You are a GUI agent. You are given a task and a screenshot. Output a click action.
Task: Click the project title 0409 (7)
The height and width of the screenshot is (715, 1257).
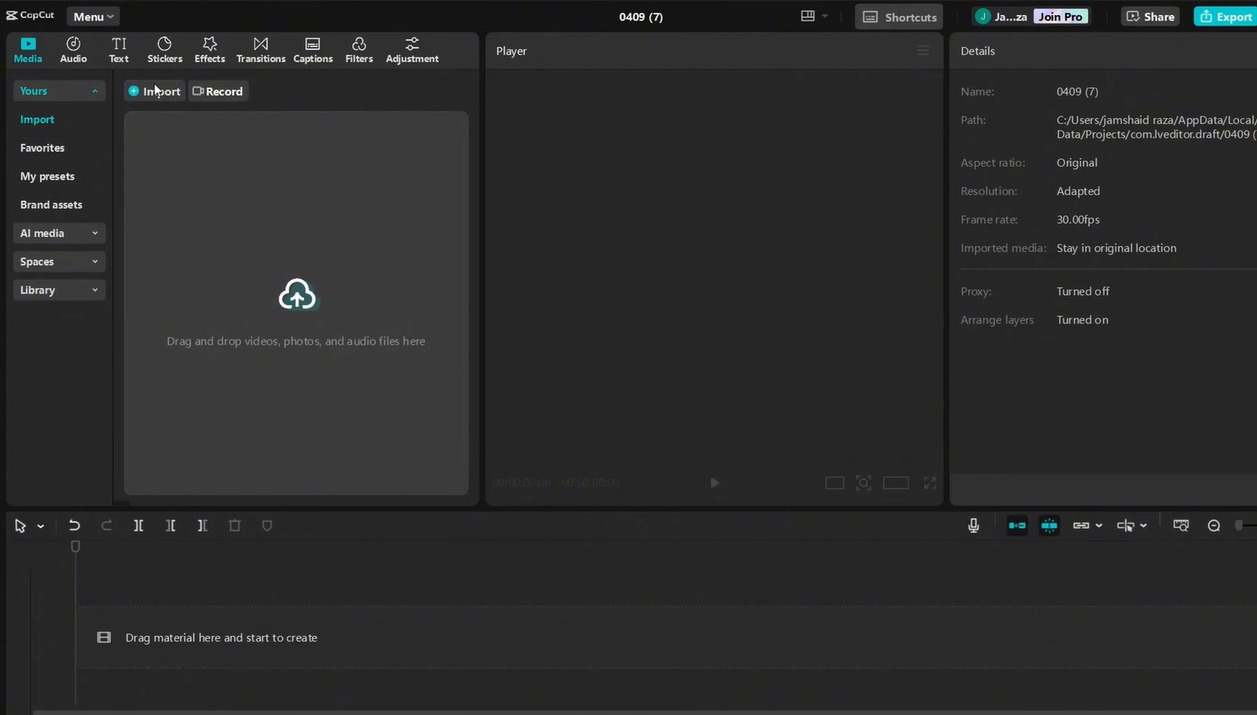[641, 17]
